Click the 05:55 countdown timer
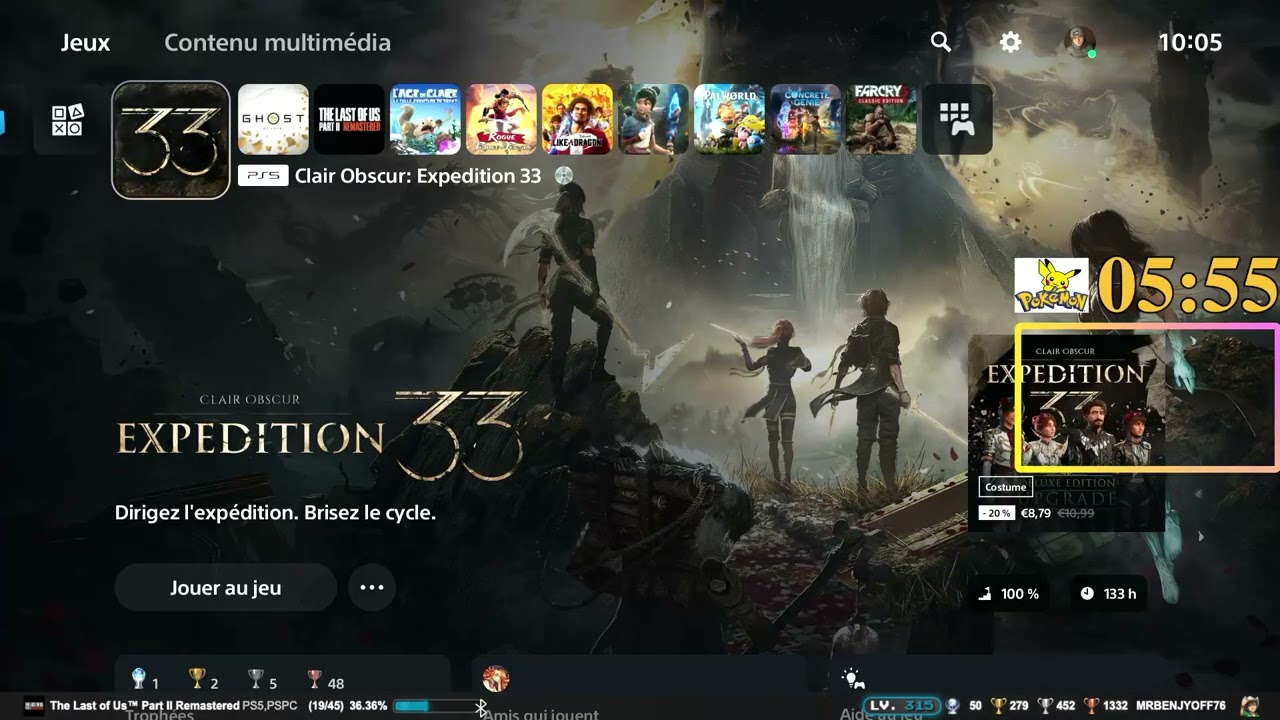Screen dimensions: 1280x720 1188,285
